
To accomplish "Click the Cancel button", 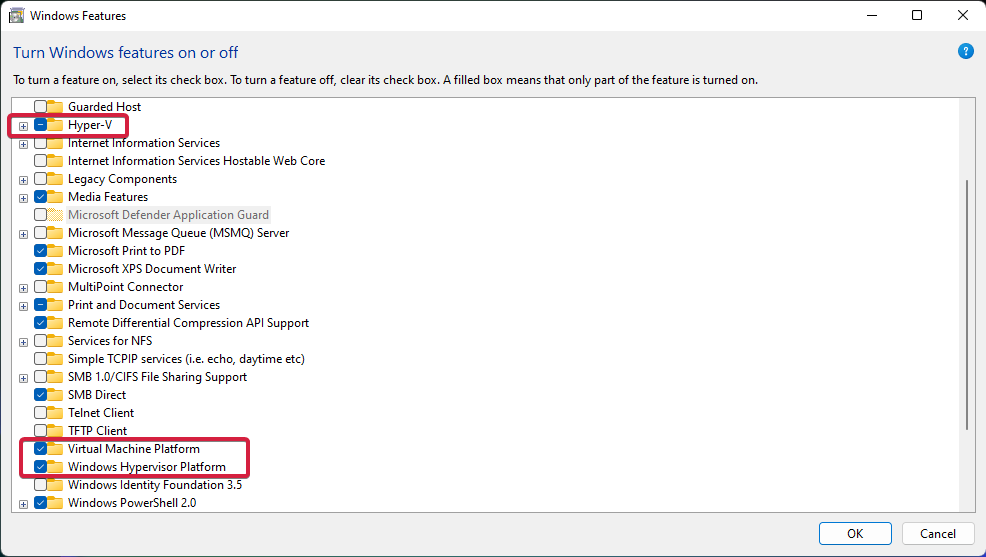I will pyautogui.click(x=938, y=533).
